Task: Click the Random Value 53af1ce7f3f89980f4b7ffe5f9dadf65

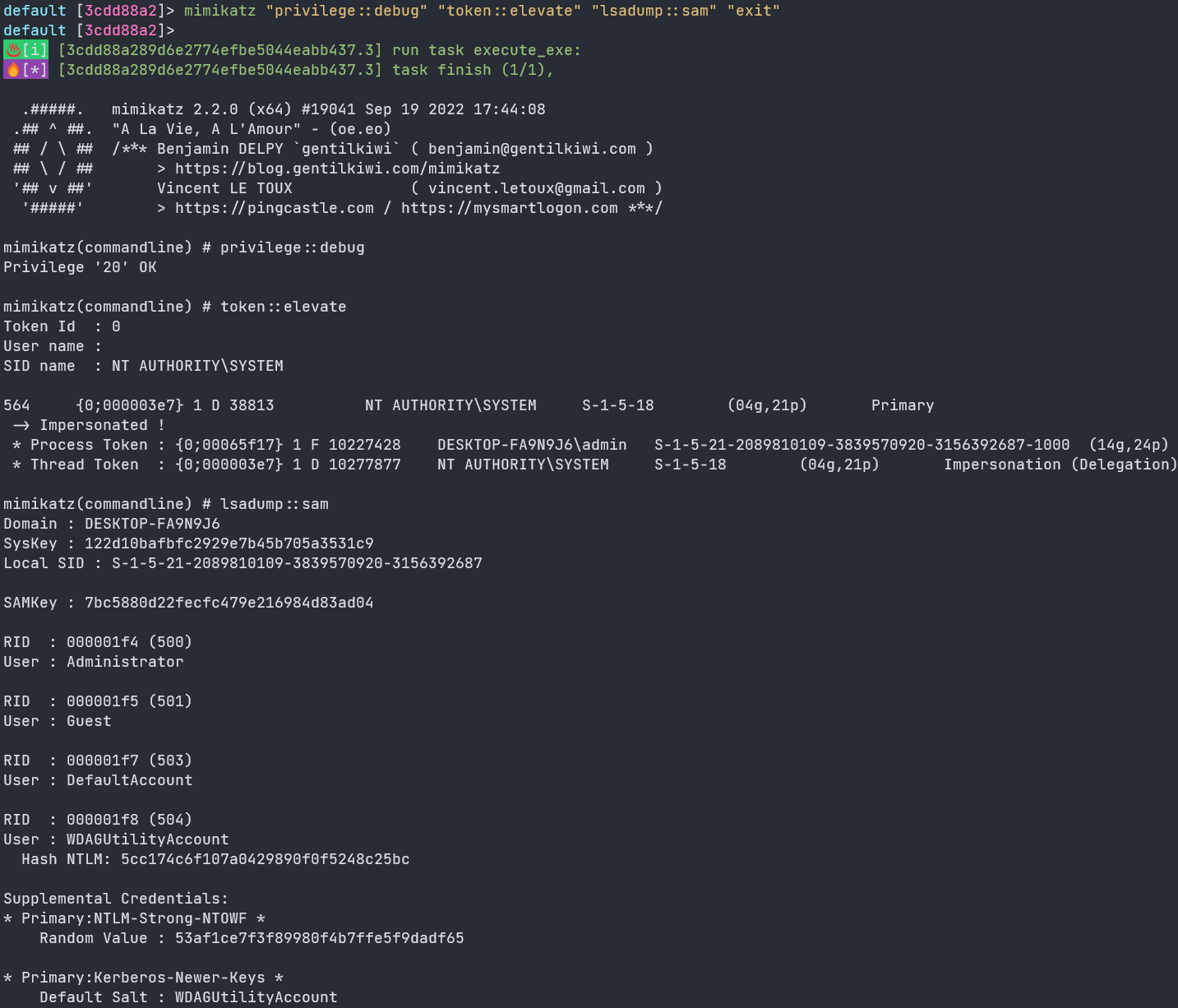Action: tap(320, 938)
